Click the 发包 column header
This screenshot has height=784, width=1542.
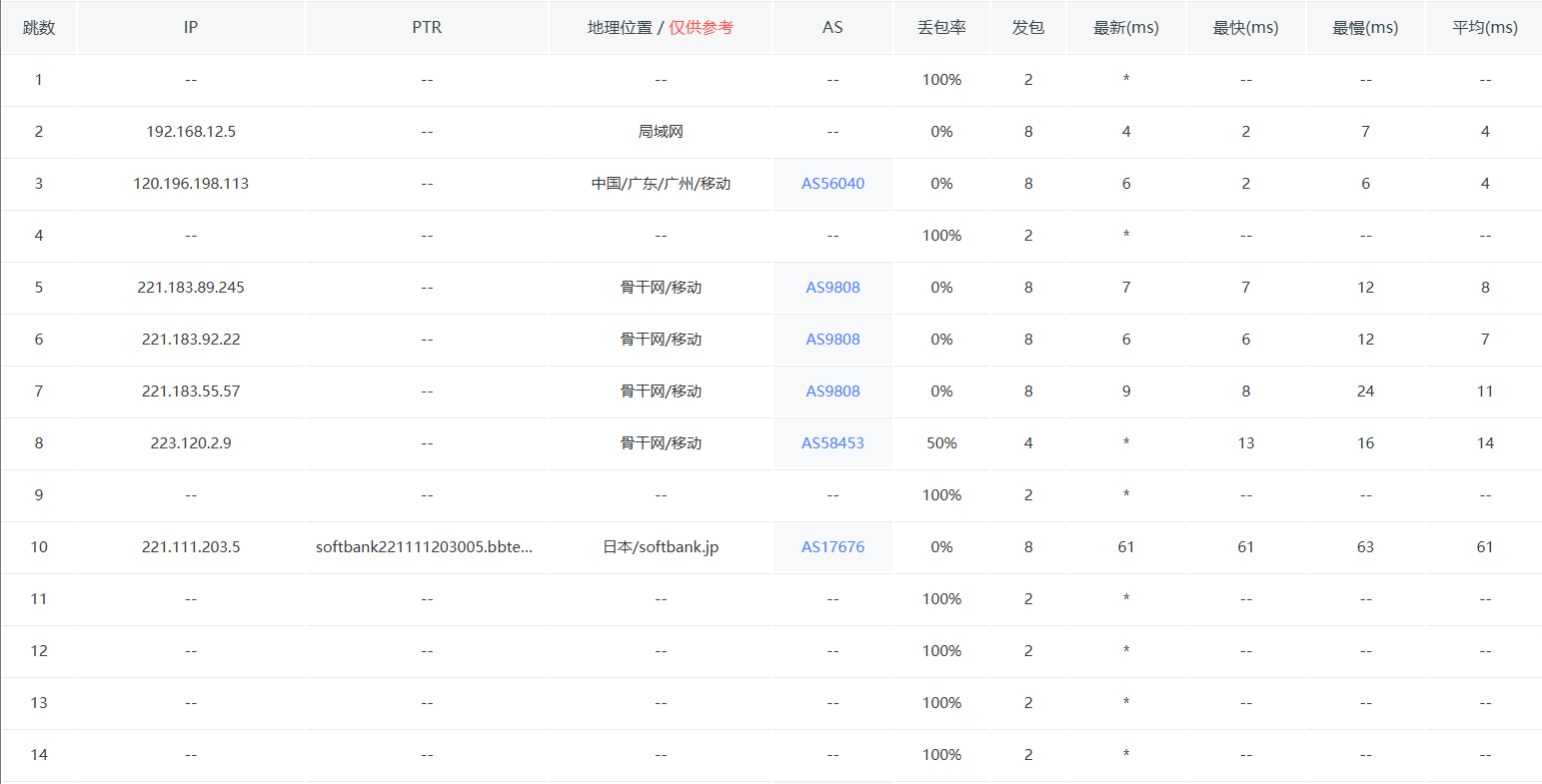1028,28
